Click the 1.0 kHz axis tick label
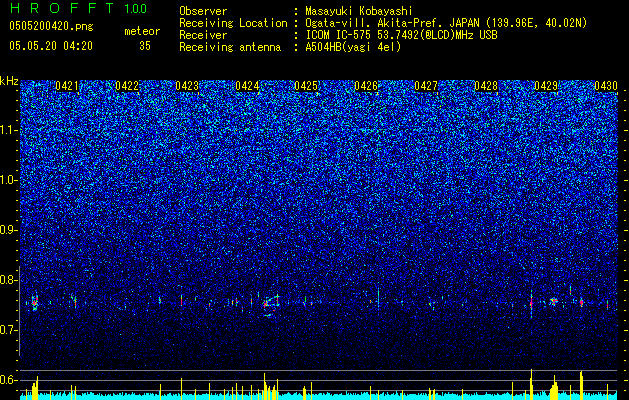629x400 pixels. click(9, 180)
